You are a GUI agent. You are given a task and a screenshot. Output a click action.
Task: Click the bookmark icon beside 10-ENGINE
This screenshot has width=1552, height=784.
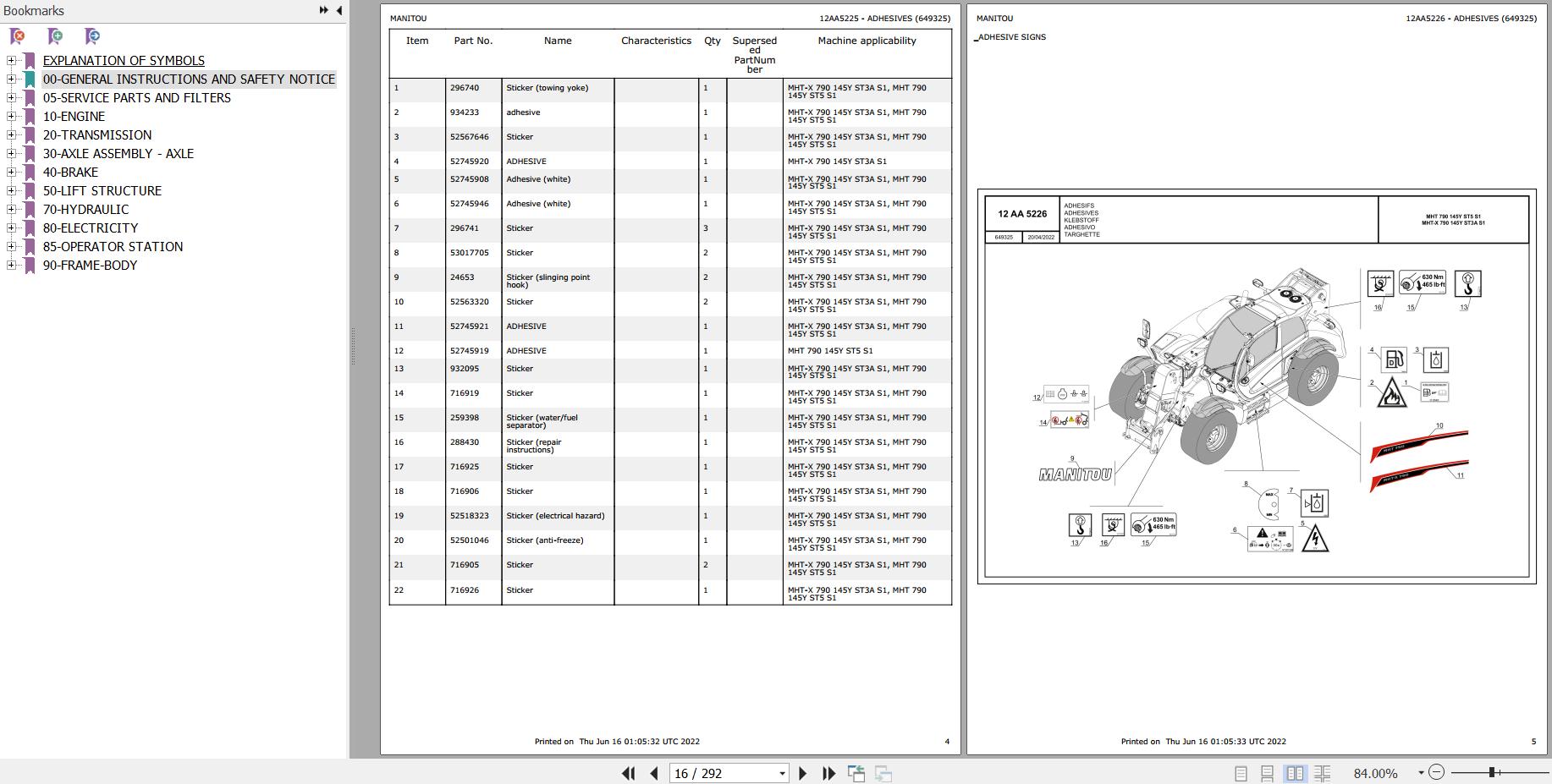click(30, 117)
